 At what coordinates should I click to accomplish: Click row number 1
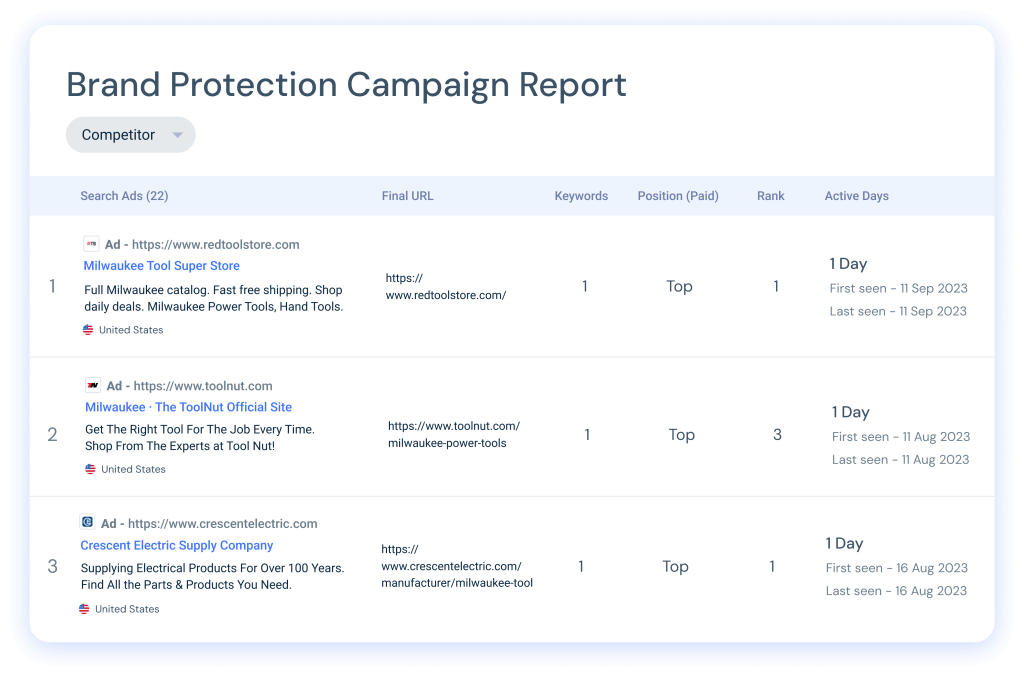coord(52,286)
